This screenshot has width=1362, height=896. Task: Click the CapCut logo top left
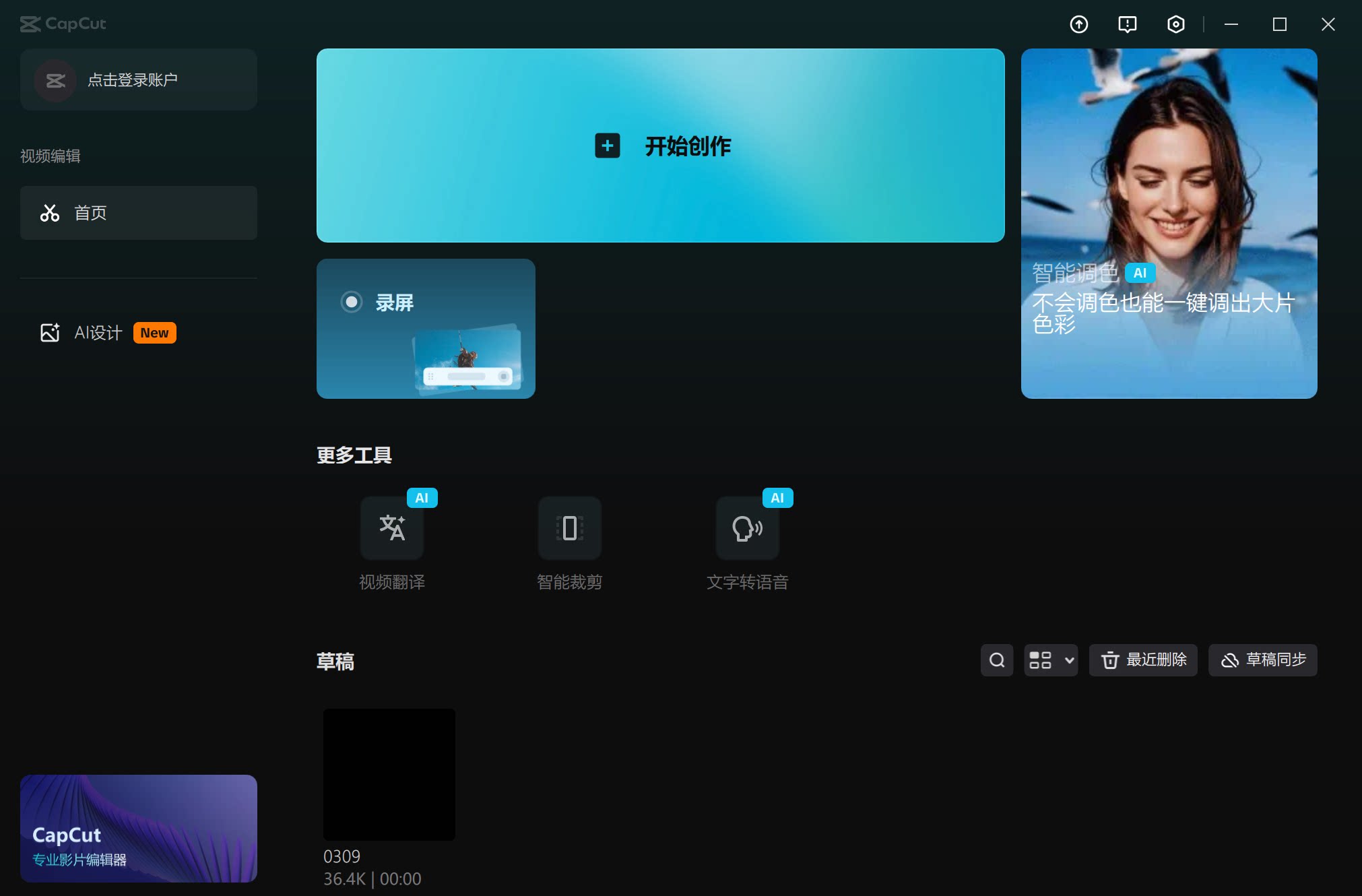pos(63,24)
